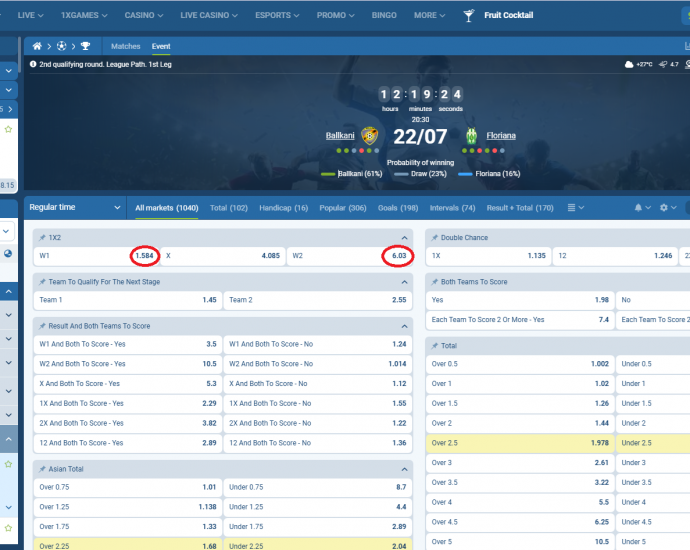
Task: Click the football icon in breadcrumb
Action: click(x=62, y=46)
